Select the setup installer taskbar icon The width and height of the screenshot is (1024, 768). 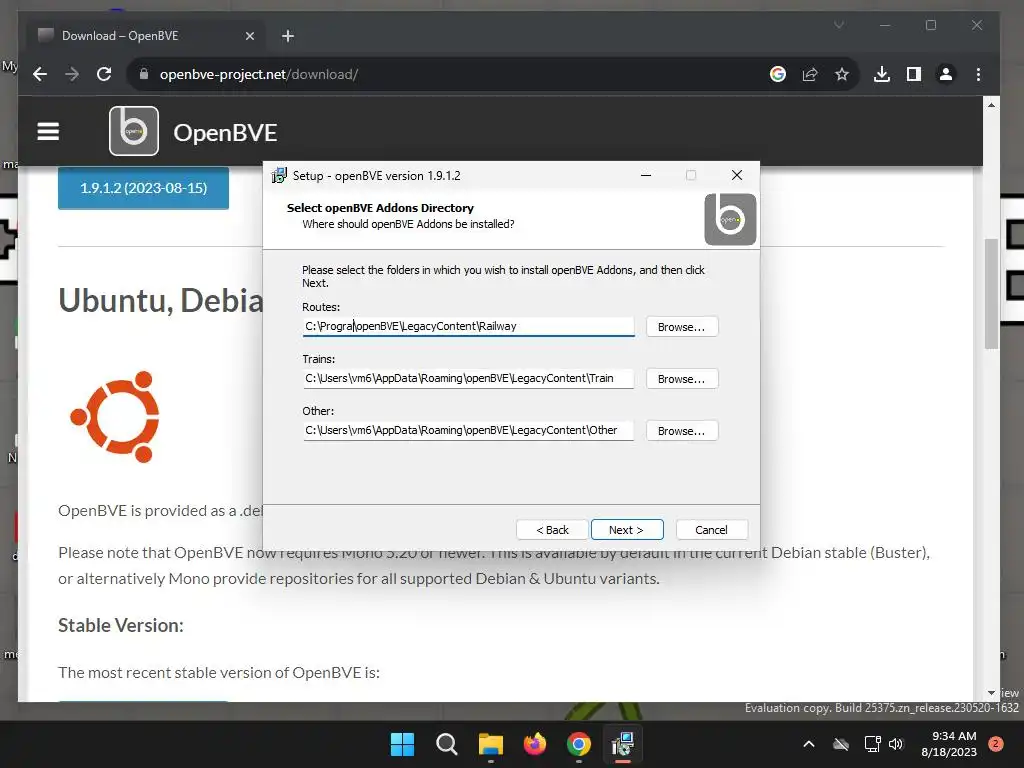[x=623, y=744]
